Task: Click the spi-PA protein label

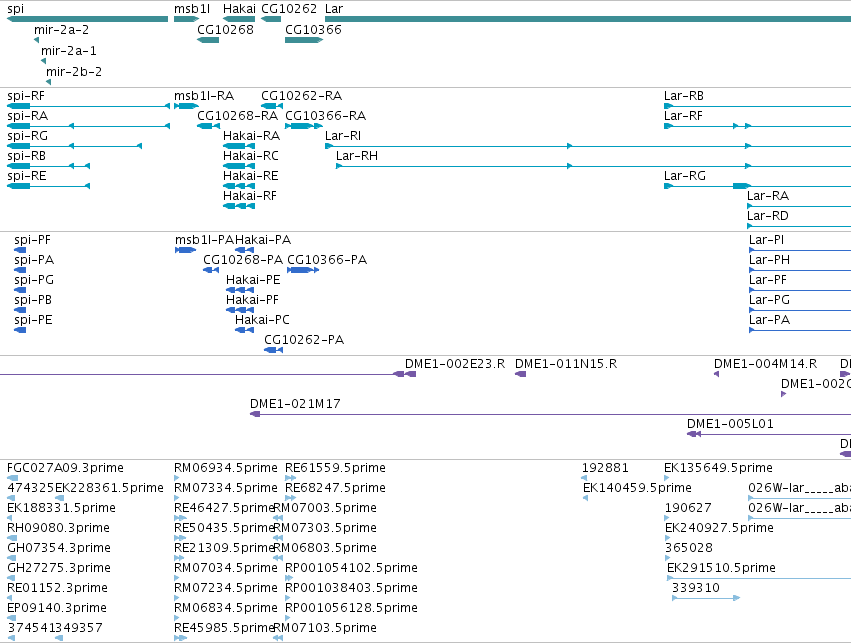Action: coord(34,260)
